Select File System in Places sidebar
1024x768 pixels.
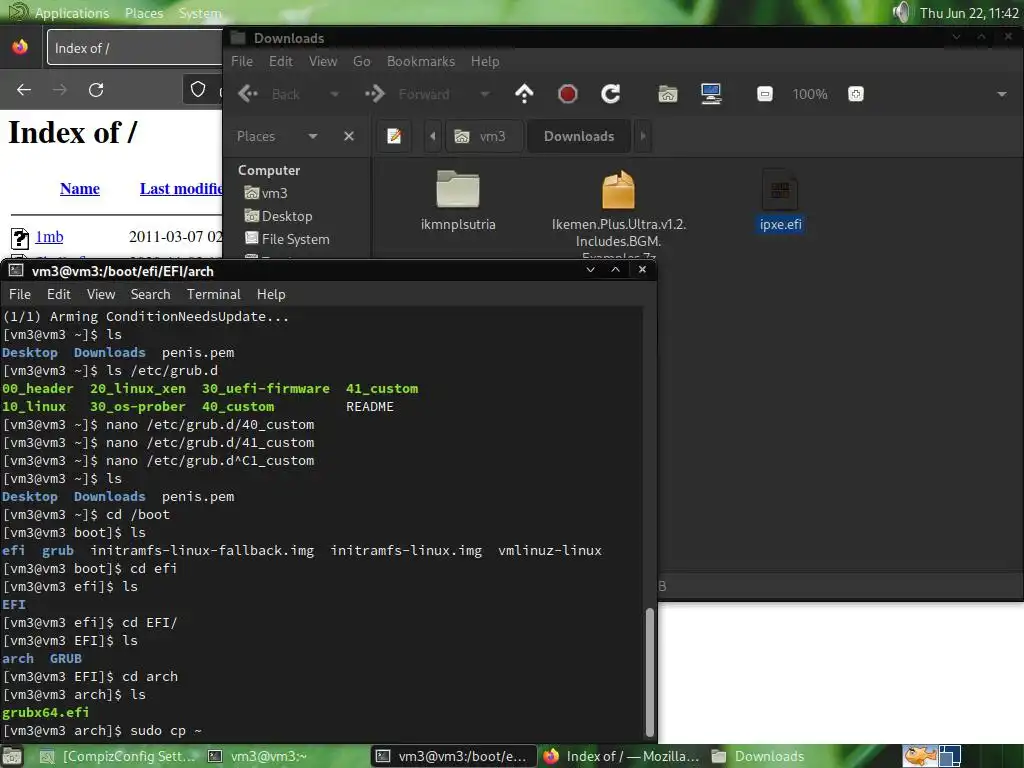(x=287, y=239)
